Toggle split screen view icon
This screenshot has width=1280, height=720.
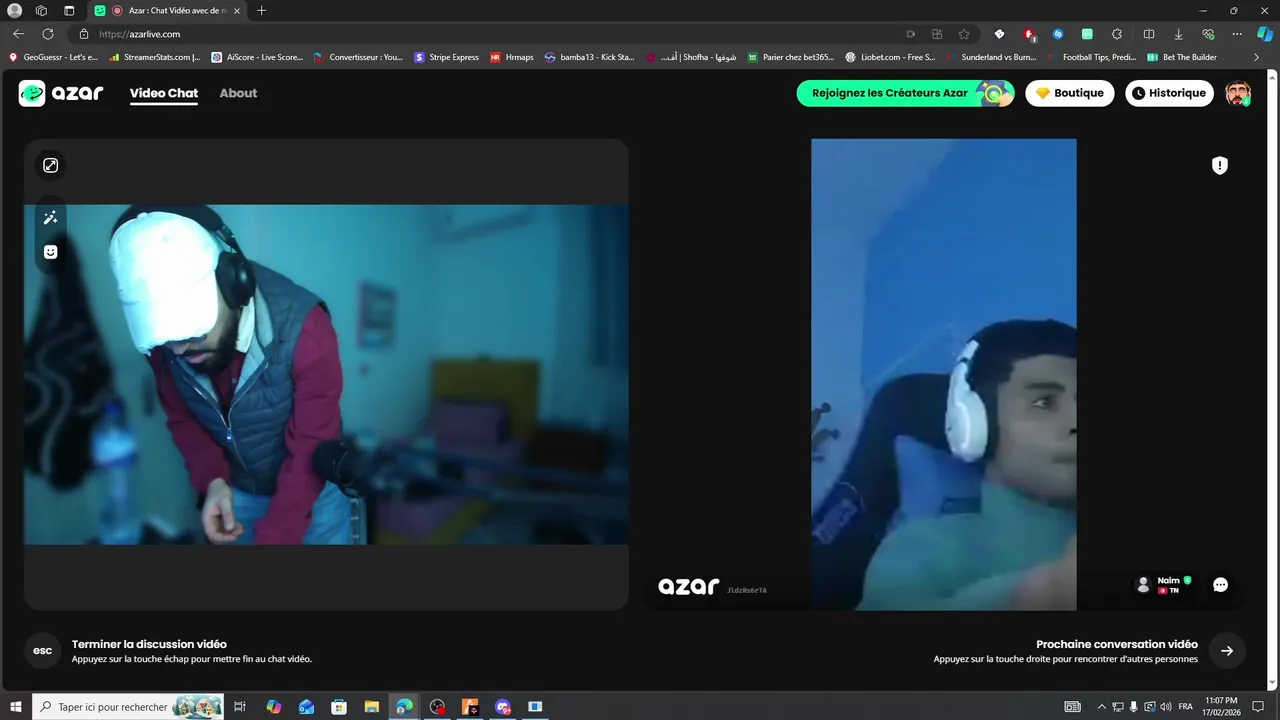(1149, 34)
